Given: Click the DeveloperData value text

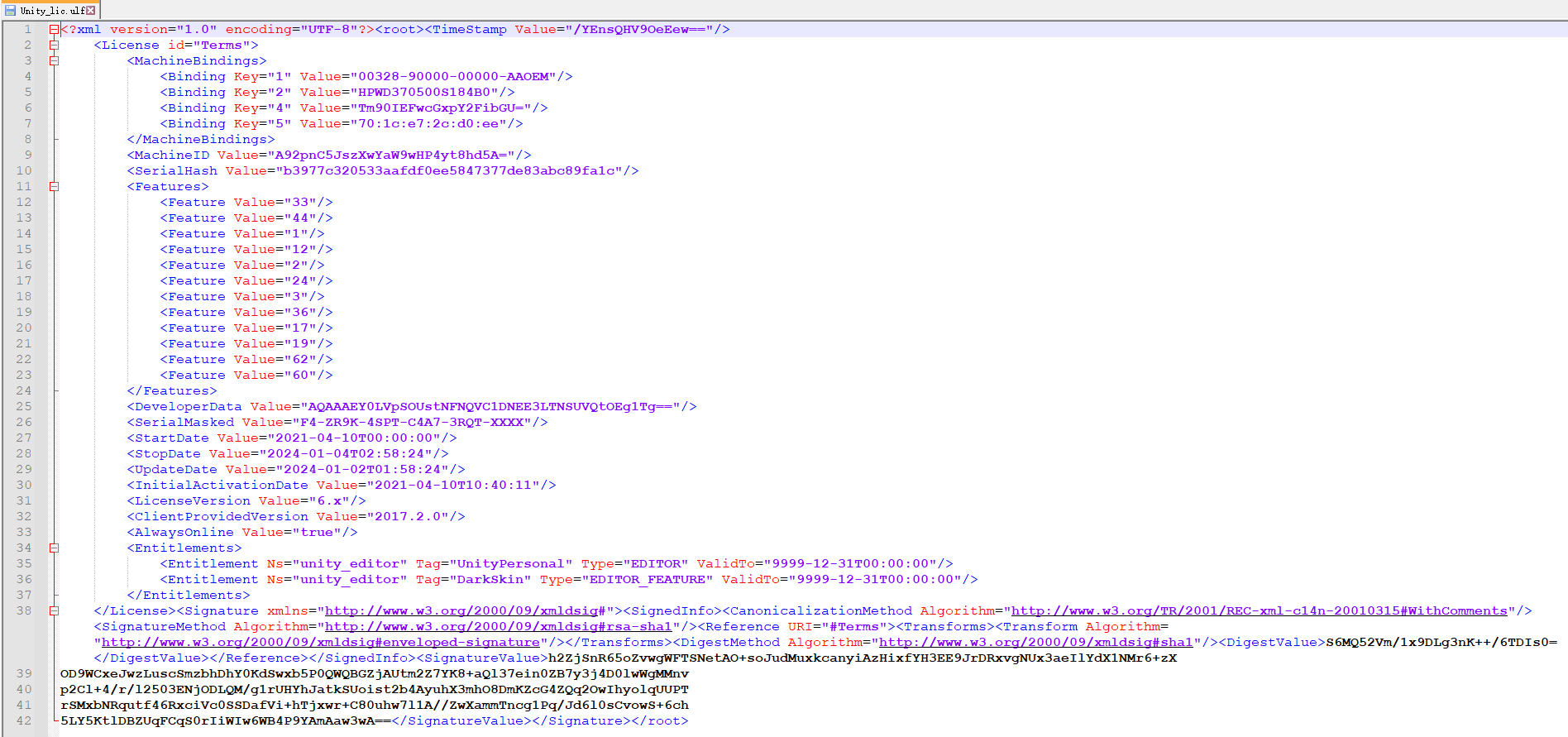Looking at the screenshot, I should point(490,406).
